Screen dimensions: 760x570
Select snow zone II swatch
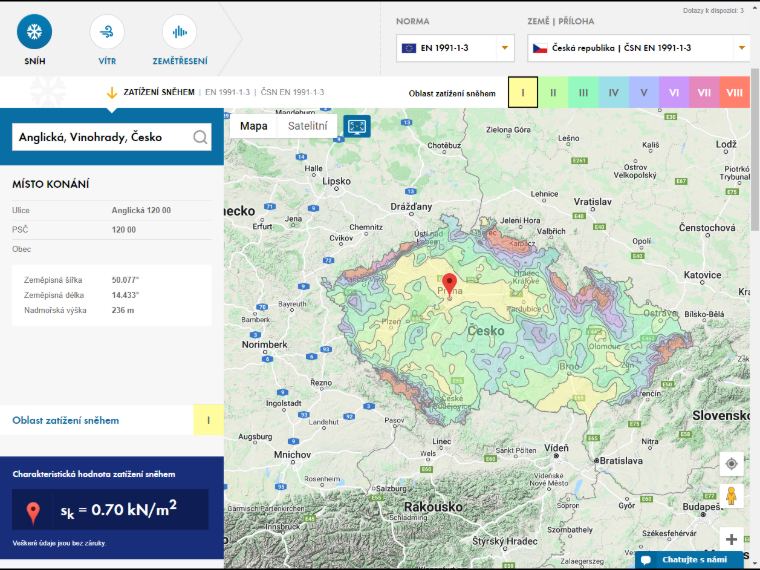pyautogui.click(x=553, y=92)
